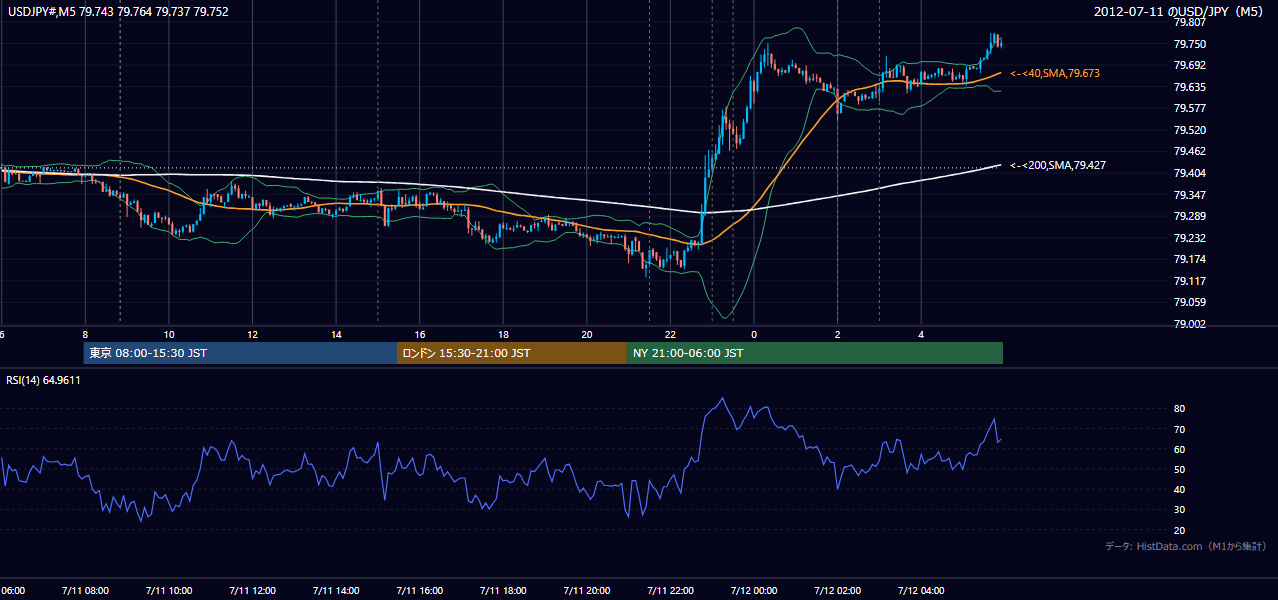The width and height of the screenshot is (1278, 600).
Task: Select the ロンドン 15:30-21:00 JST session bar
Action: (x=512, y=353)
